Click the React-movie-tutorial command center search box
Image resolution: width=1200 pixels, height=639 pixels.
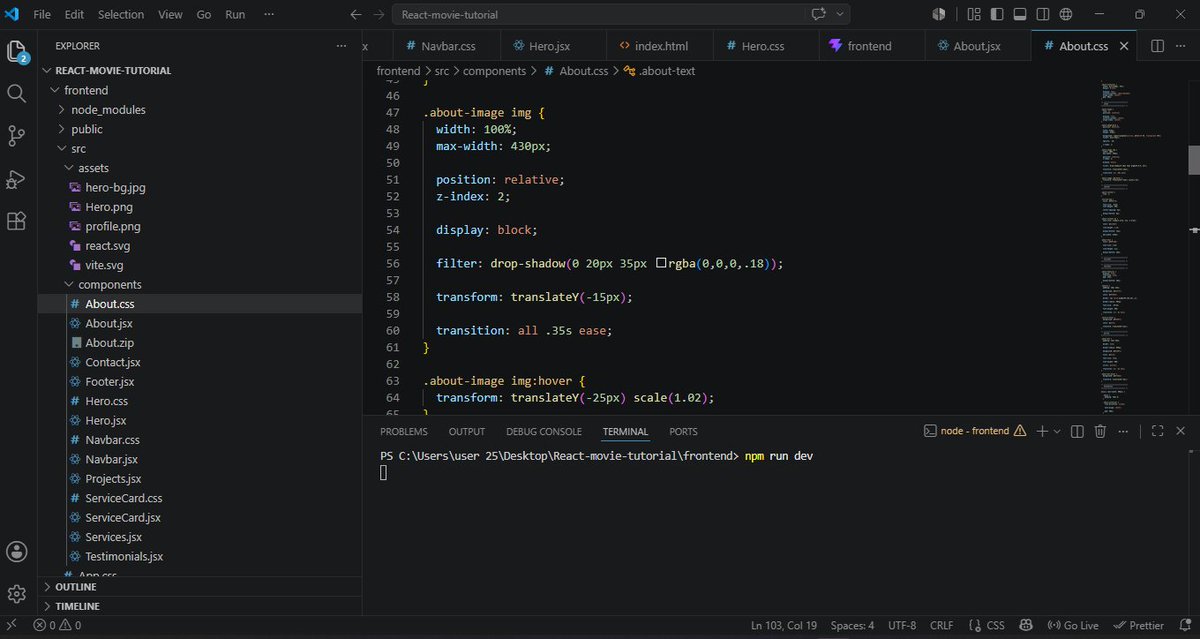point(597,15)
